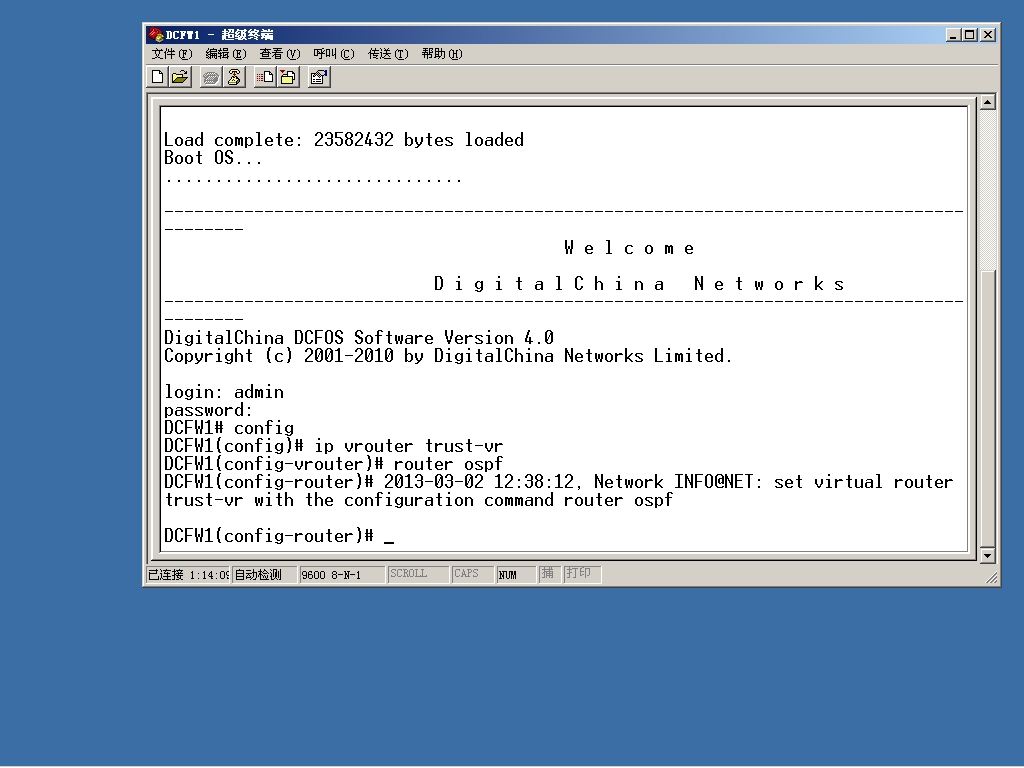Click the 'password:' line
The image size is (1024, 768).
tap(208, 410)
